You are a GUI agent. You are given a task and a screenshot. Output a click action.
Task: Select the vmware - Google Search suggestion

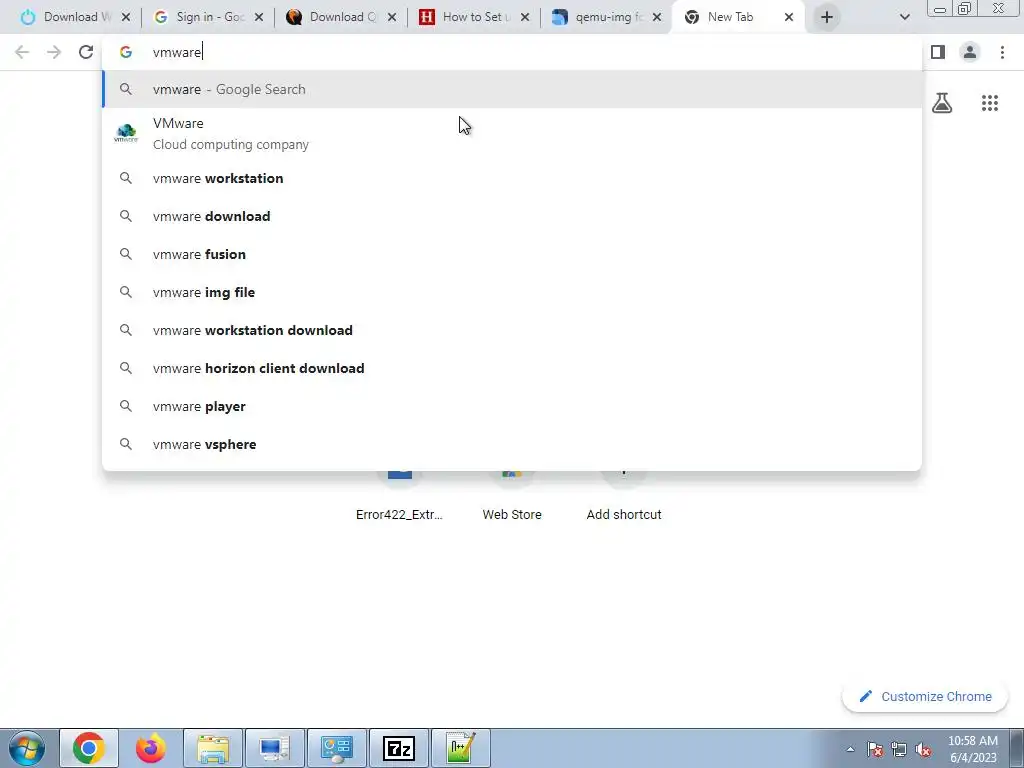point(512,89)
